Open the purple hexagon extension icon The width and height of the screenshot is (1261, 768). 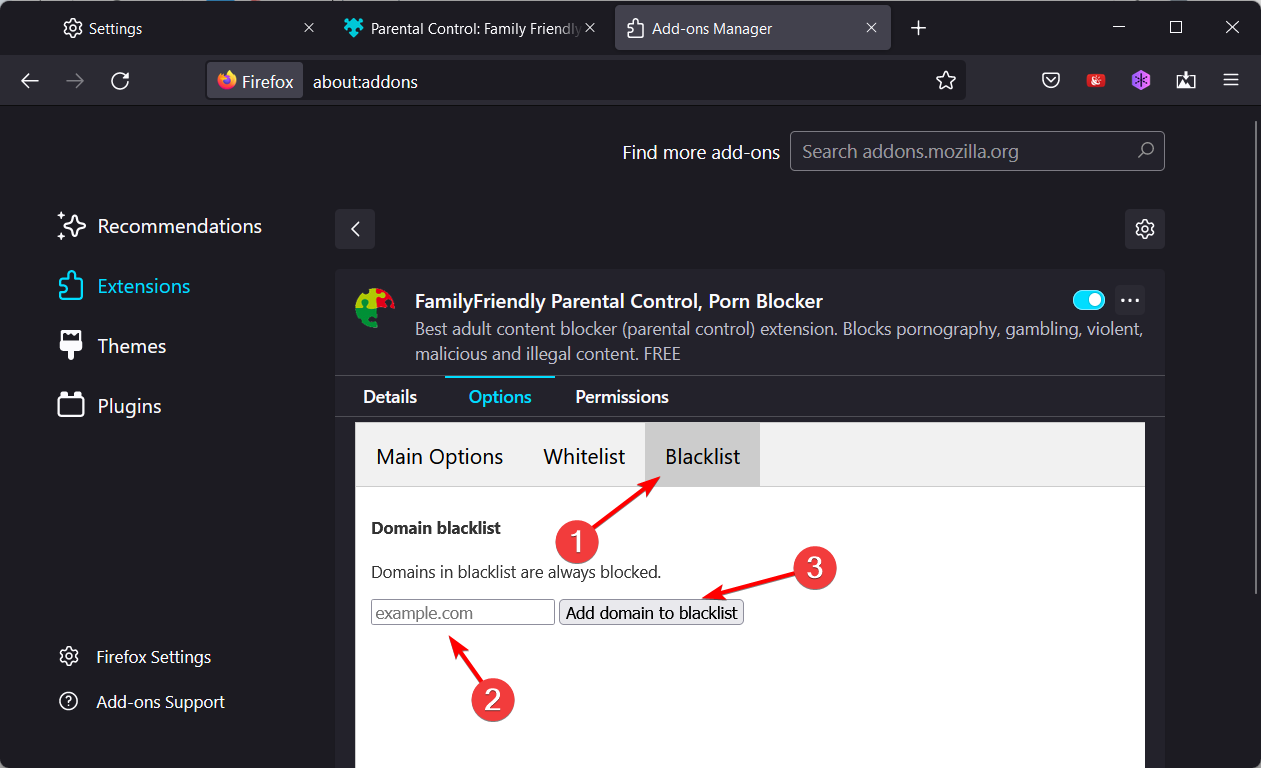point(1141,81)
